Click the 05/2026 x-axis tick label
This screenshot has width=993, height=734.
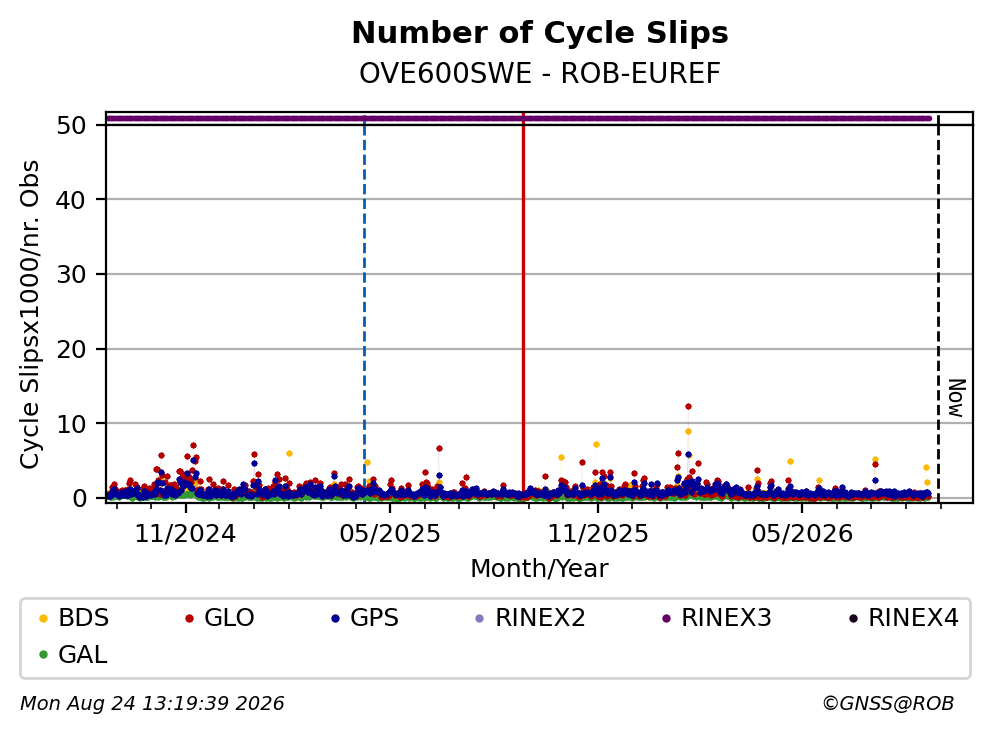(x=802, y=534)
